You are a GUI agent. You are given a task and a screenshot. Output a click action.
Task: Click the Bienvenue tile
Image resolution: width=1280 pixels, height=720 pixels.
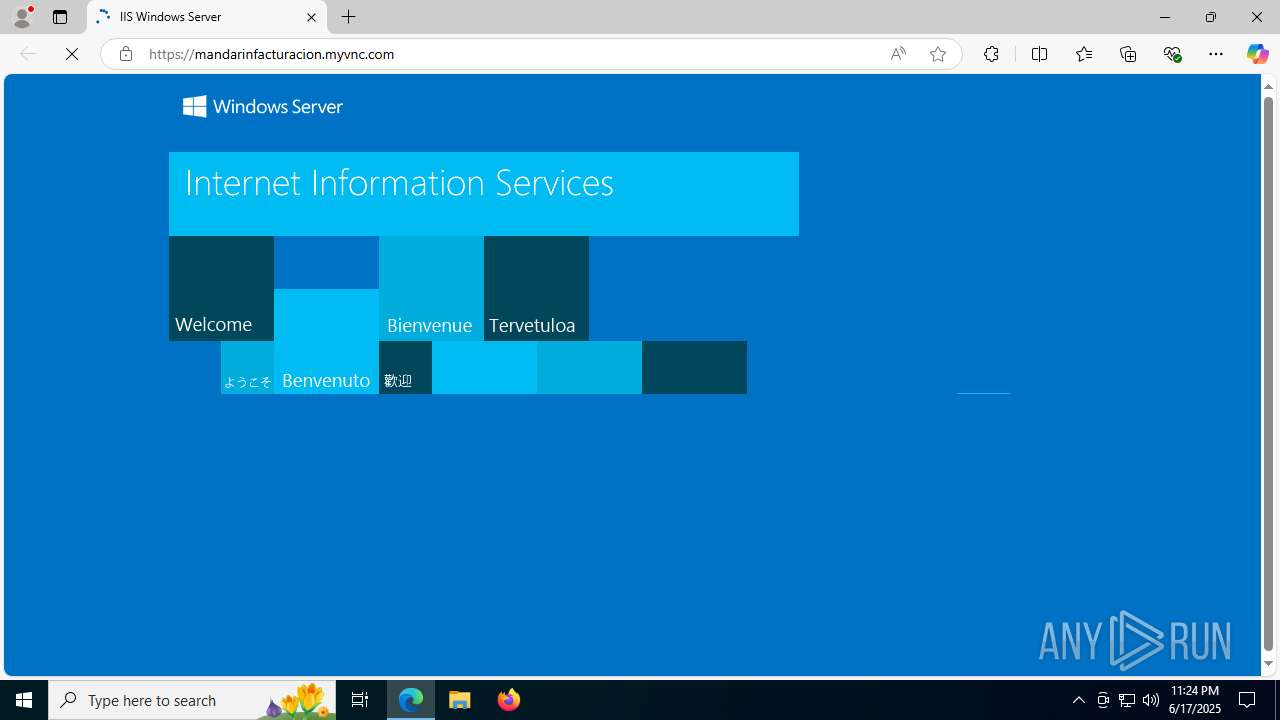click(431, 288)
